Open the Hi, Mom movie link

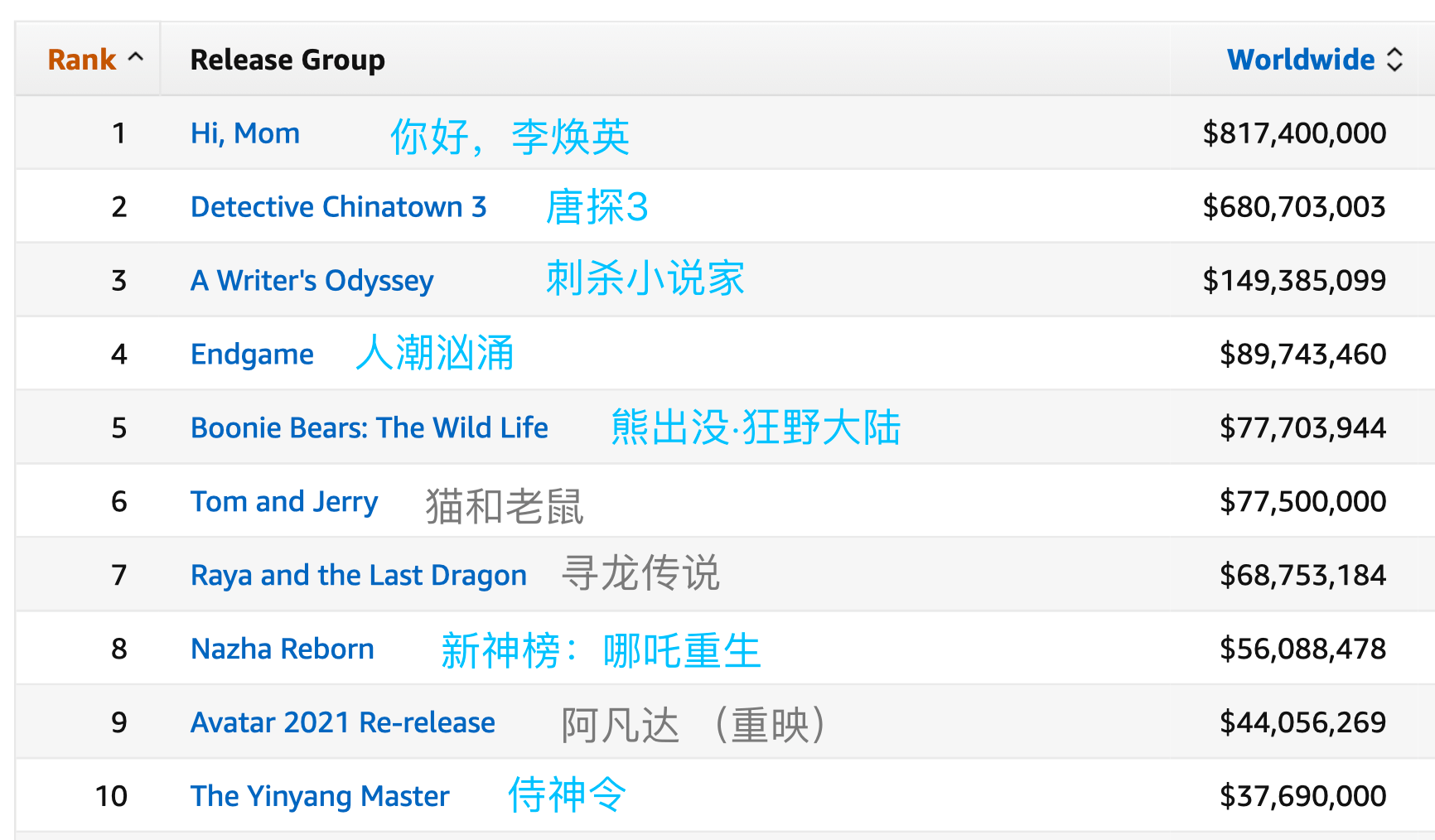coord(245,133)
